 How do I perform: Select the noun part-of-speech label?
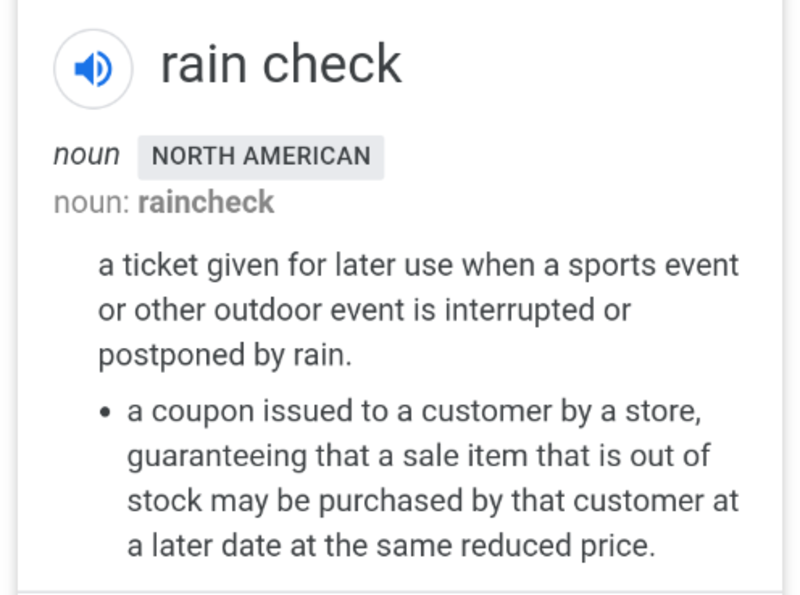(86, 156)
